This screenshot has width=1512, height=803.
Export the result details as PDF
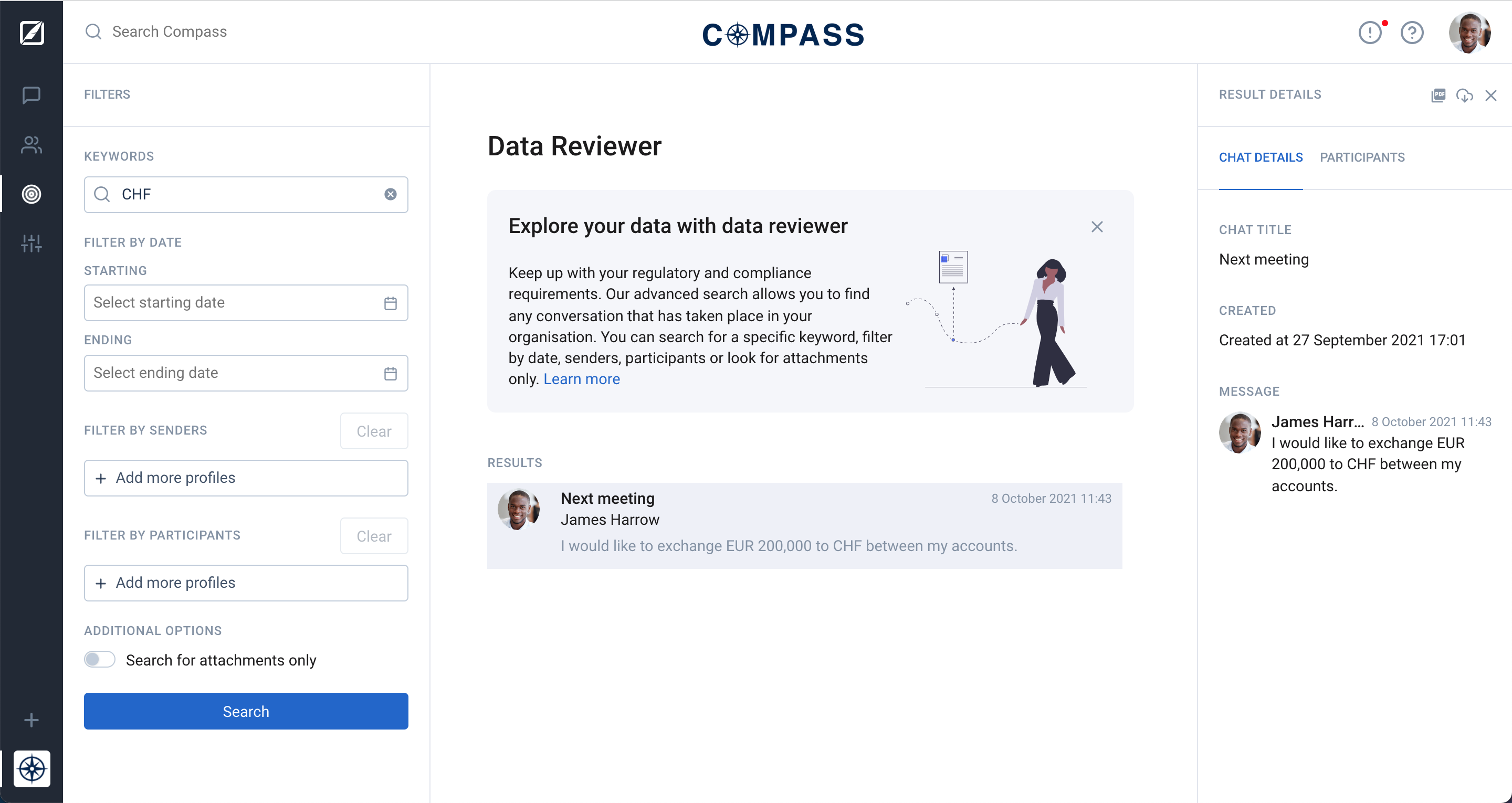coord(1438,95)
